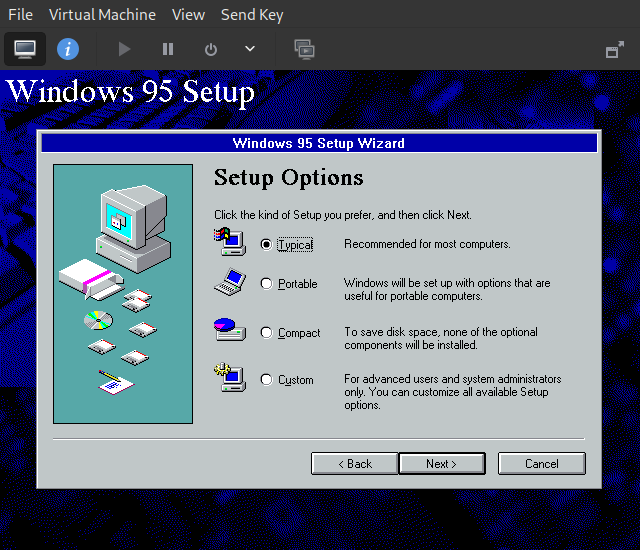Click the Typical setup computer icon
This screenshot has height=550, width=640.
(229, 239)
